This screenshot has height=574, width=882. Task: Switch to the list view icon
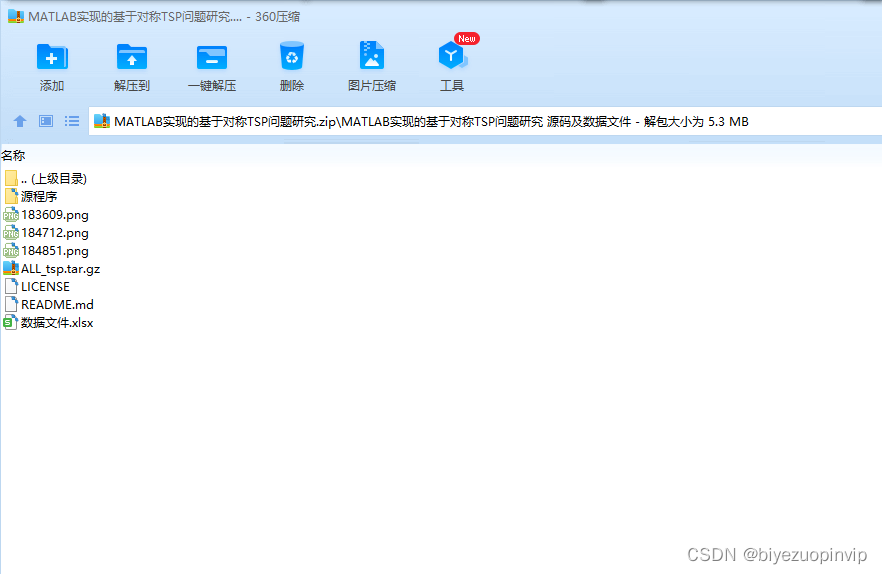click(x=71, y=121)
